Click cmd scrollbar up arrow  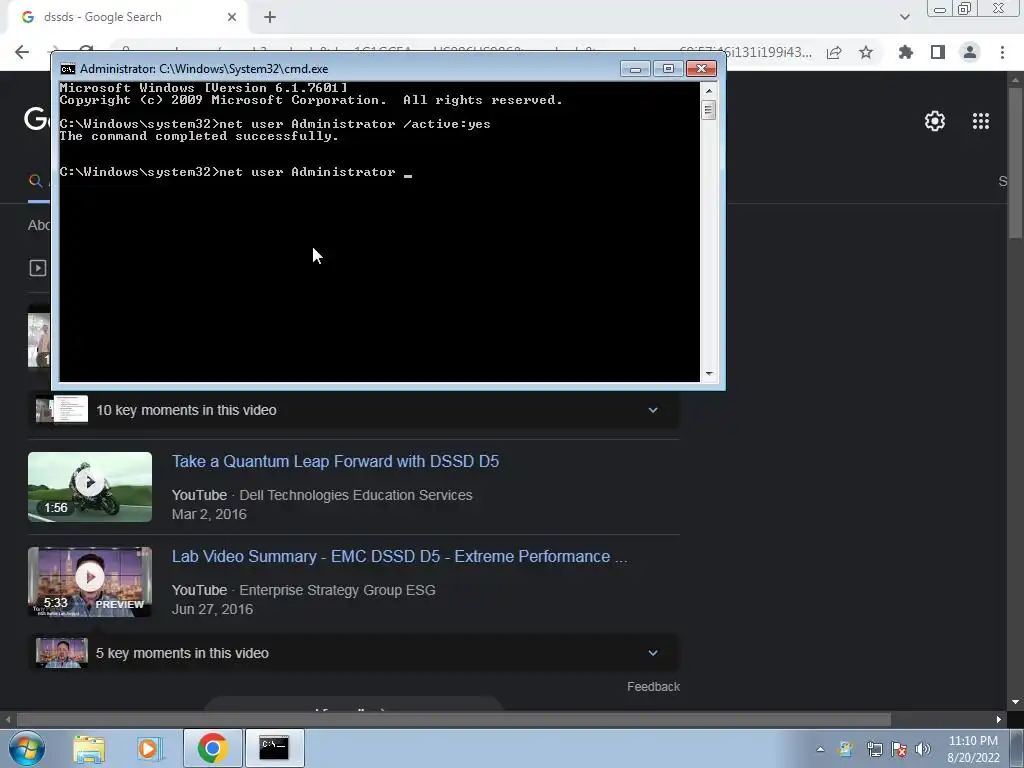pos(709,91)
